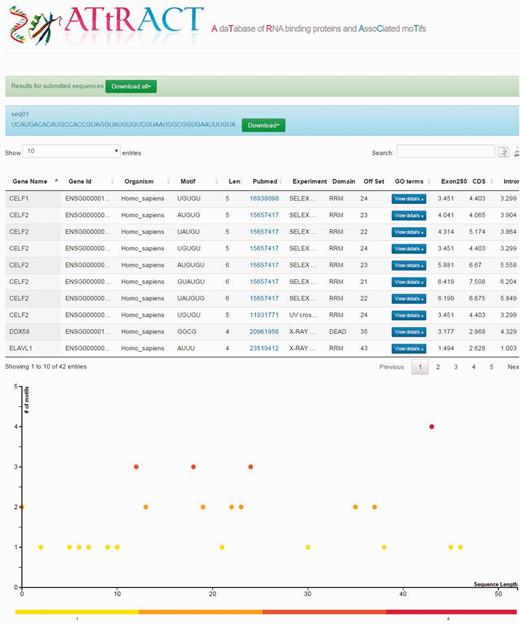Click the ELAVL1 gene name cell
This screenshot has width=520, height=624.
(21, 349)
